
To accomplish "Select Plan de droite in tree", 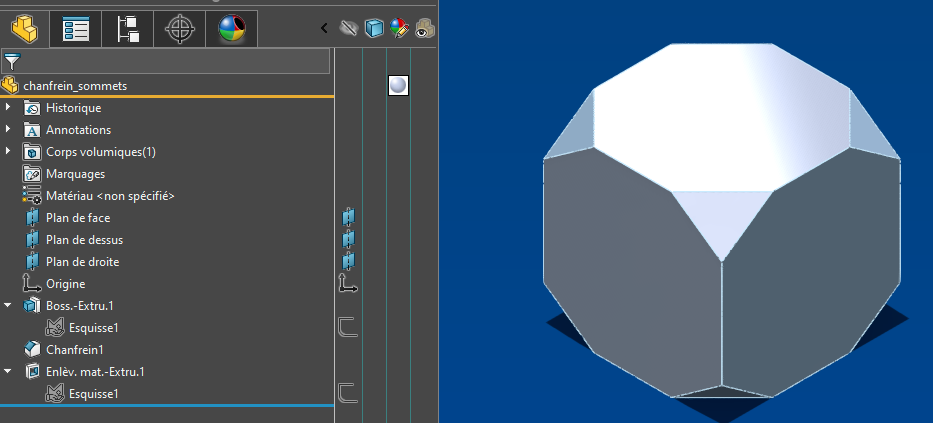I will click(x=83, y=262).
